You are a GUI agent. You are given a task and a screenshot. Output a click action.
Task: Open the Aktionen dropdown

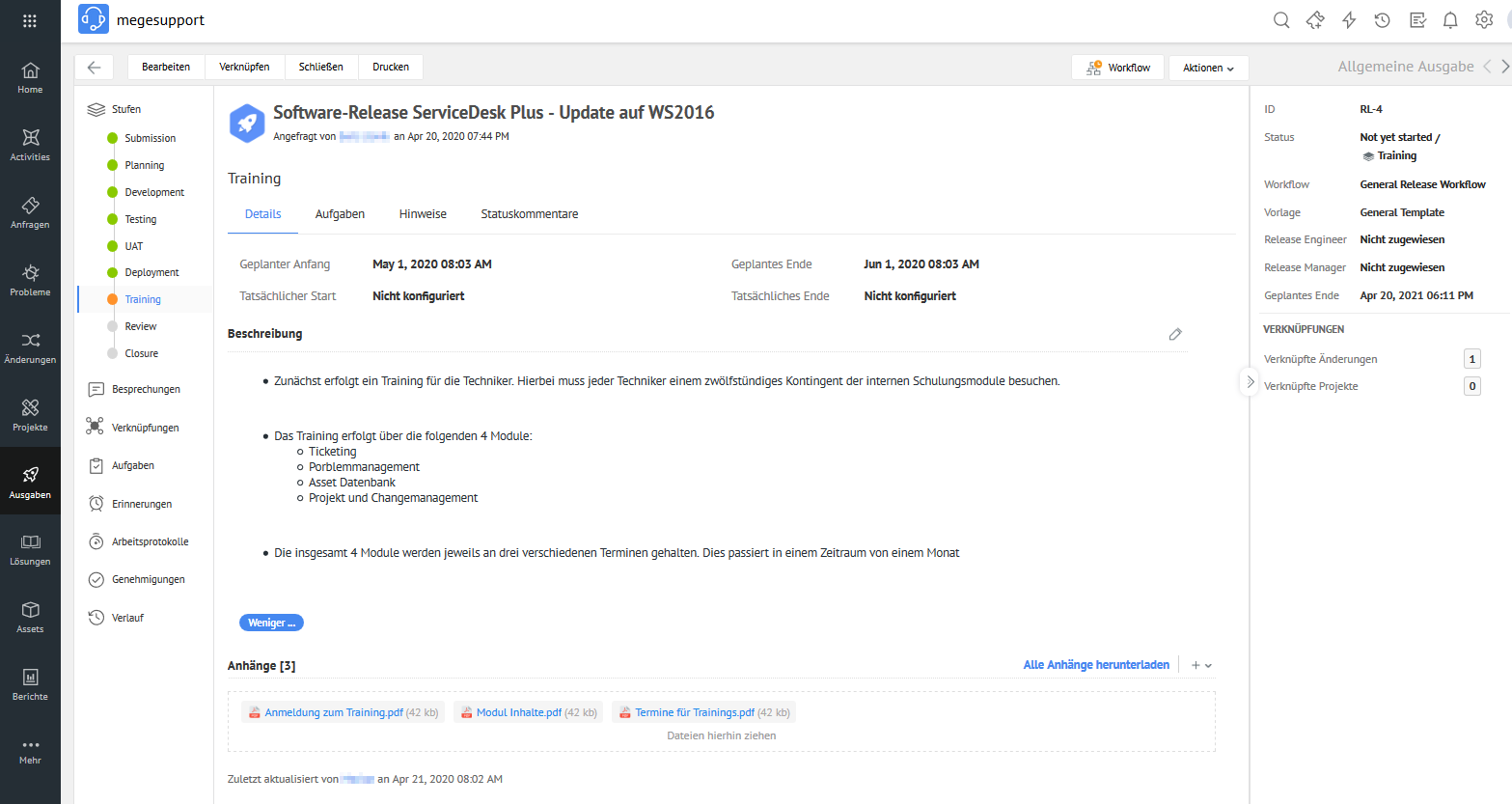click(1209, 68)
